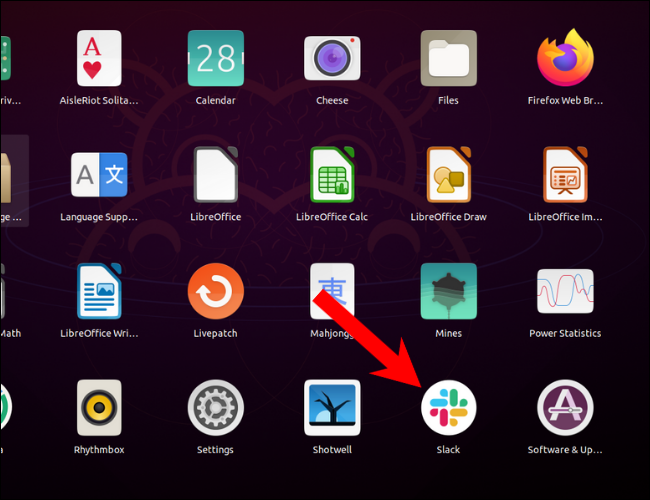Open the Livepatch app
This screenshot has width=650, height=500.
[x=215, y=291]
